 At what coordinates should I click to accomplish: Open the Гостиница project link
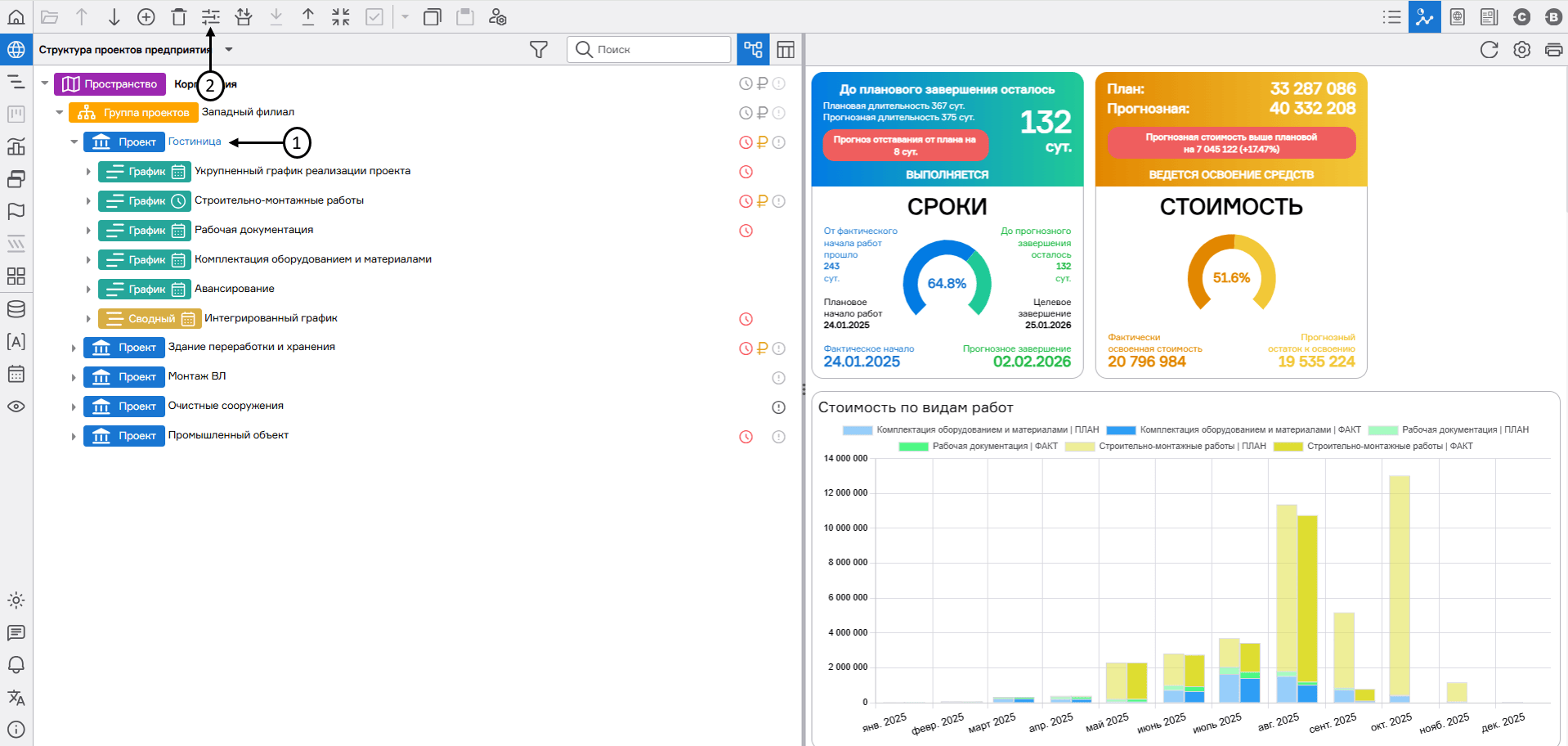(x=195, y=142)
